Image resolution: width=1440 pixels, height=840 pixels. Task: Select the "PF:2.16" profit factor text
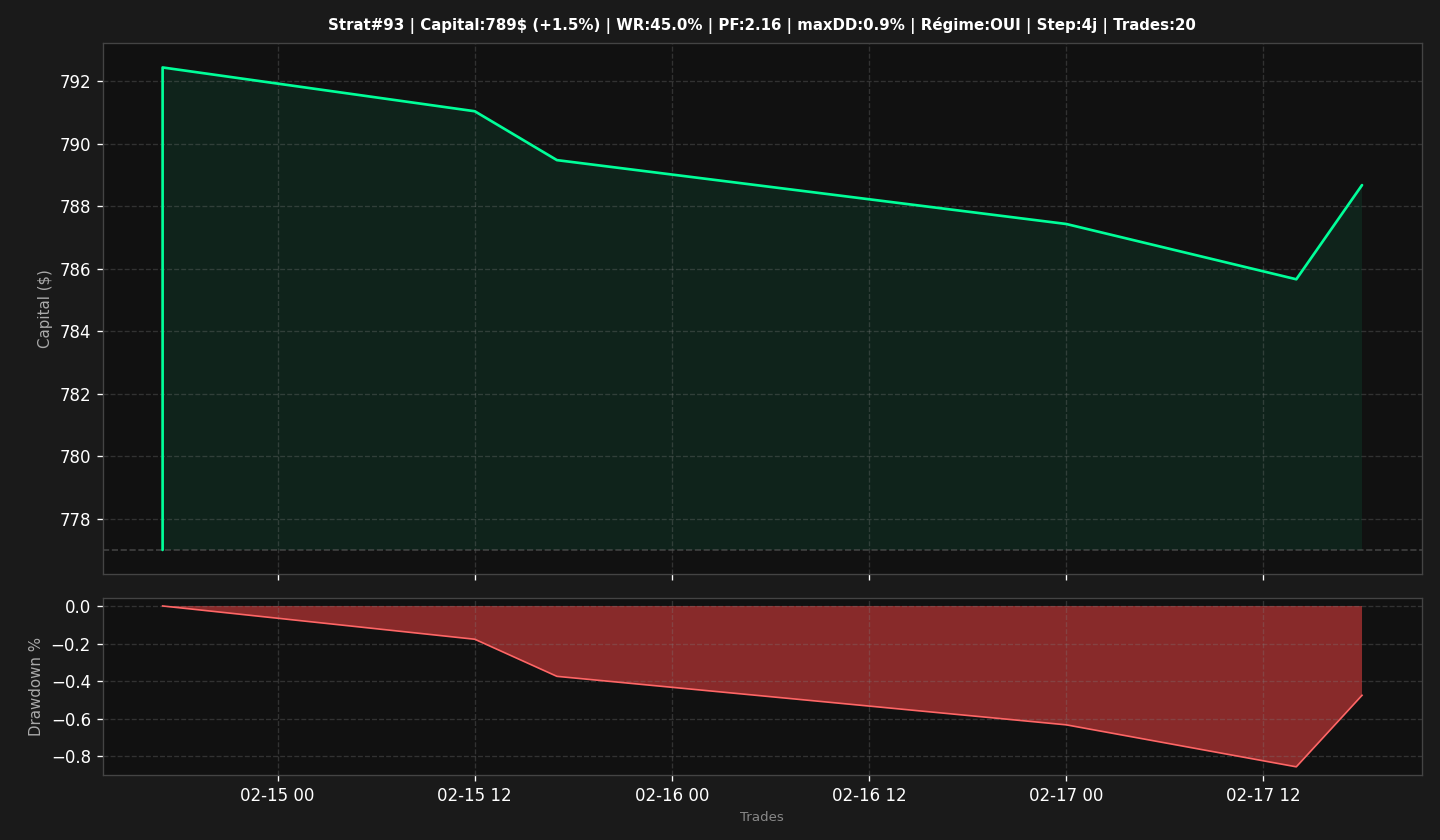(750, 25)
